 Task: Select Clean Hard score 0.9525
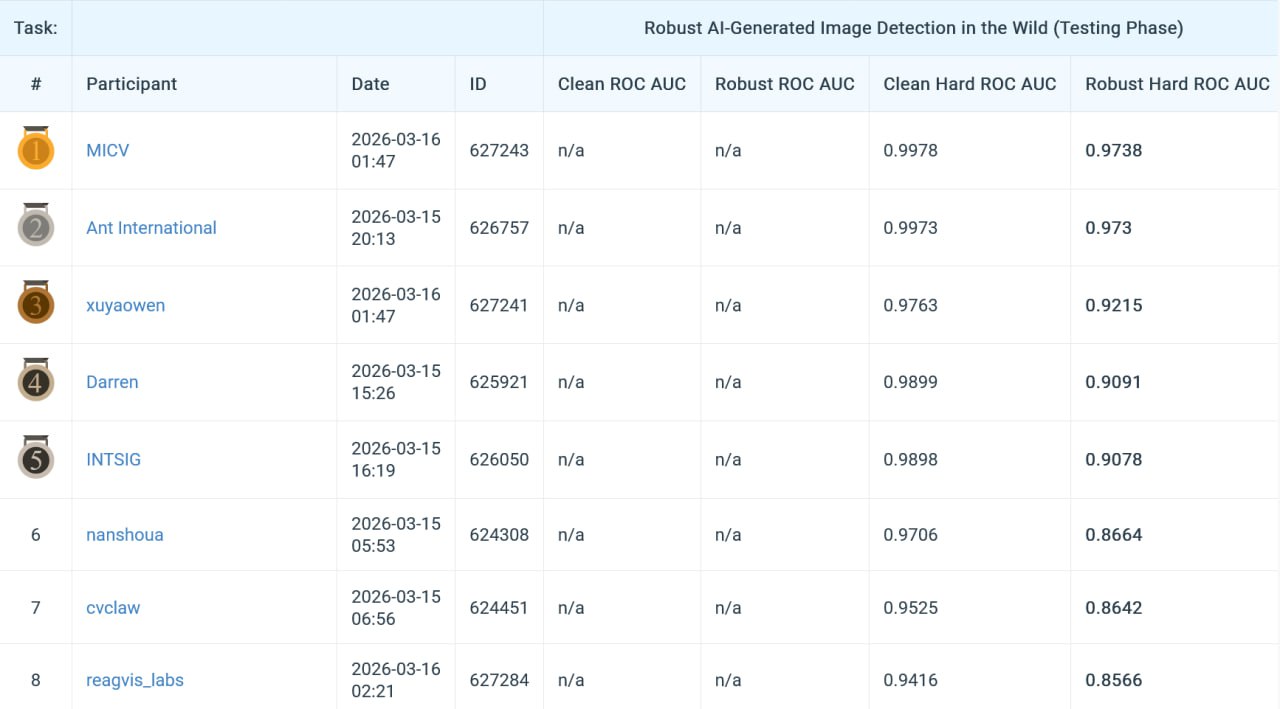click(x=911, y=607)
